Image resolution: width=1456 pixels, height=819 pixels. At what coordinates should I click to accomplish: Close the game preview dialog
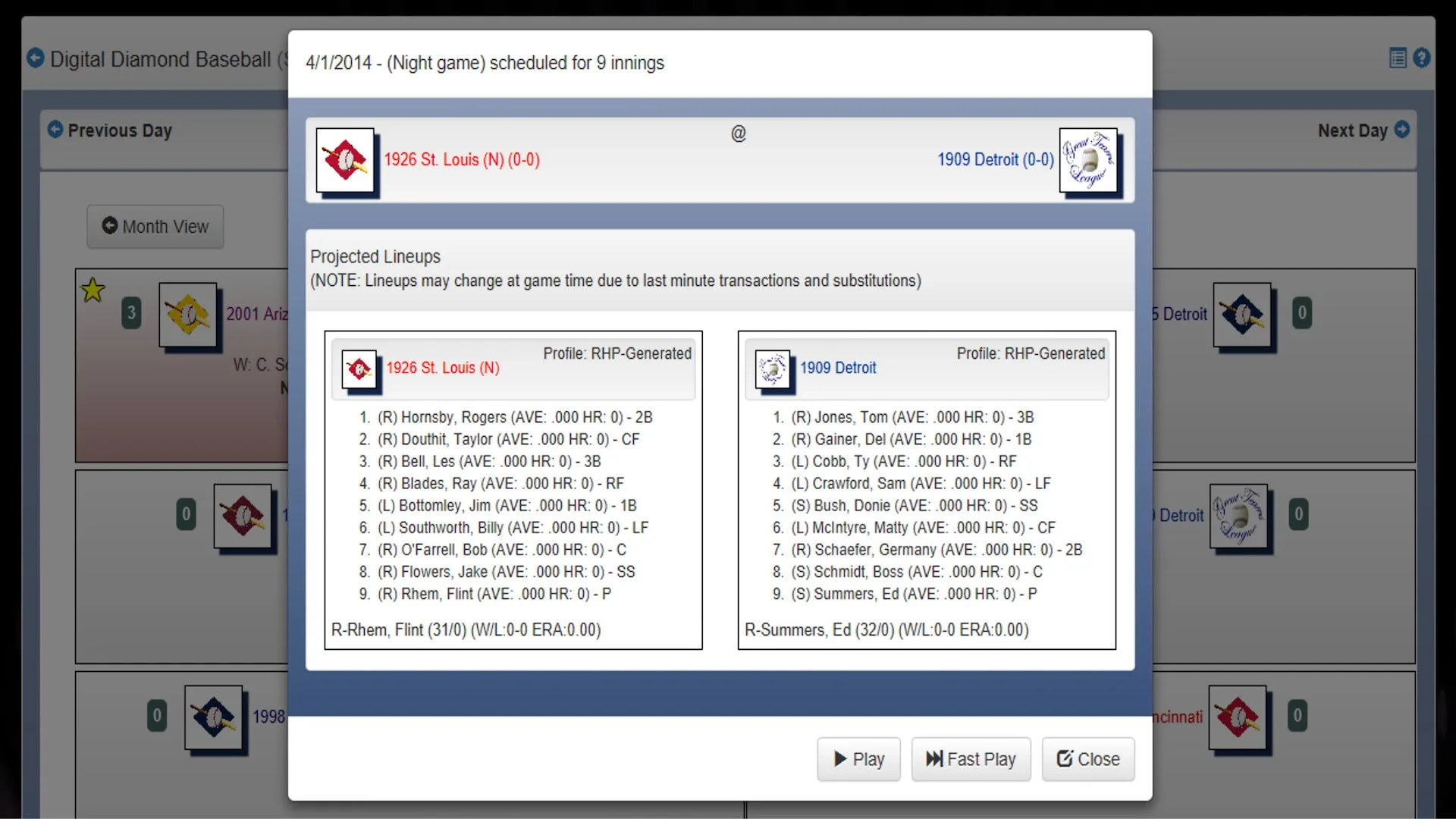coord(1087,759)
